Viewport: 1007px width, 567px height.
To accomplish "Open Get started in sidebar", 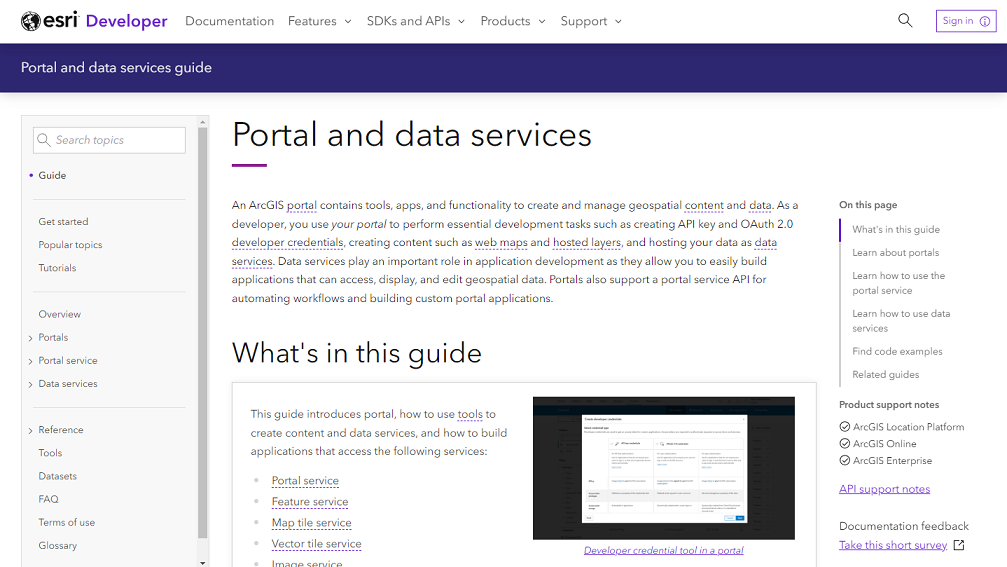I will [x=63, y=222].
